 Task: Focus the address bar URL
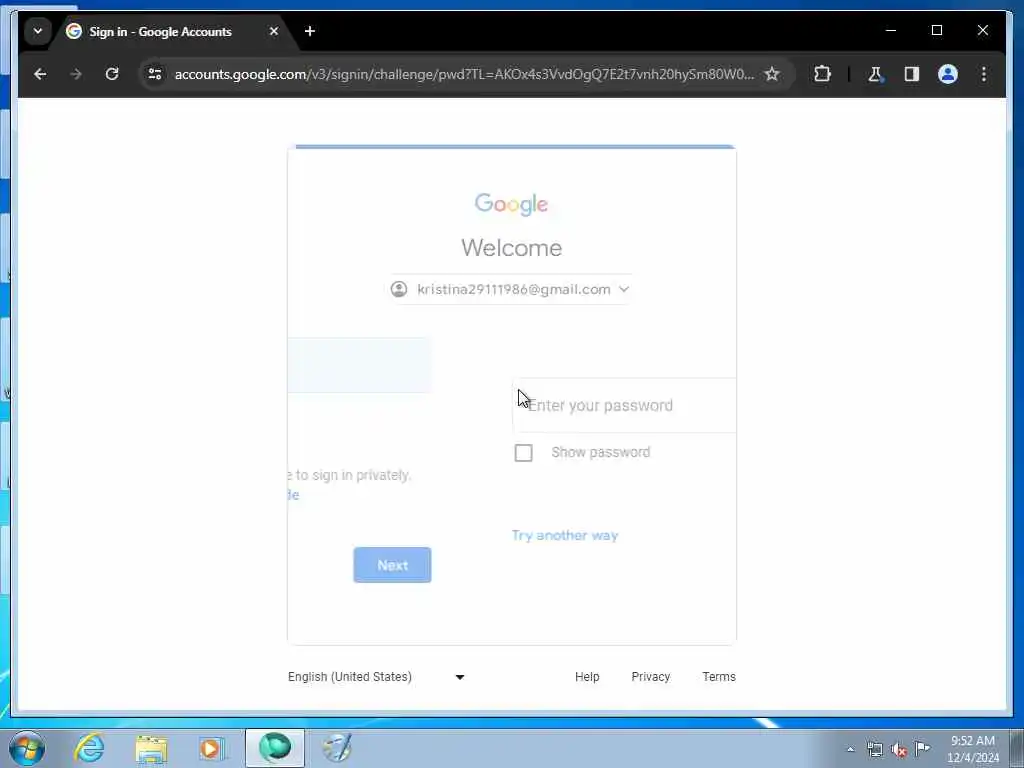click(464, 74)
